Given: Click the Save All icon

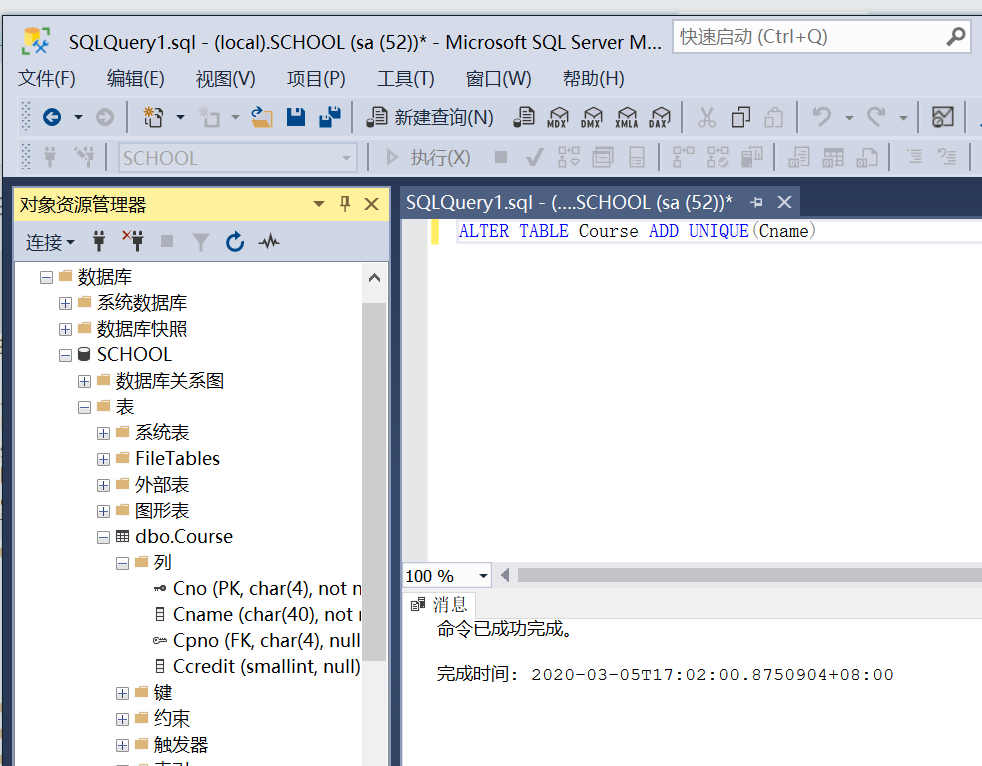Looking at the screenshot, I should 330,117.
